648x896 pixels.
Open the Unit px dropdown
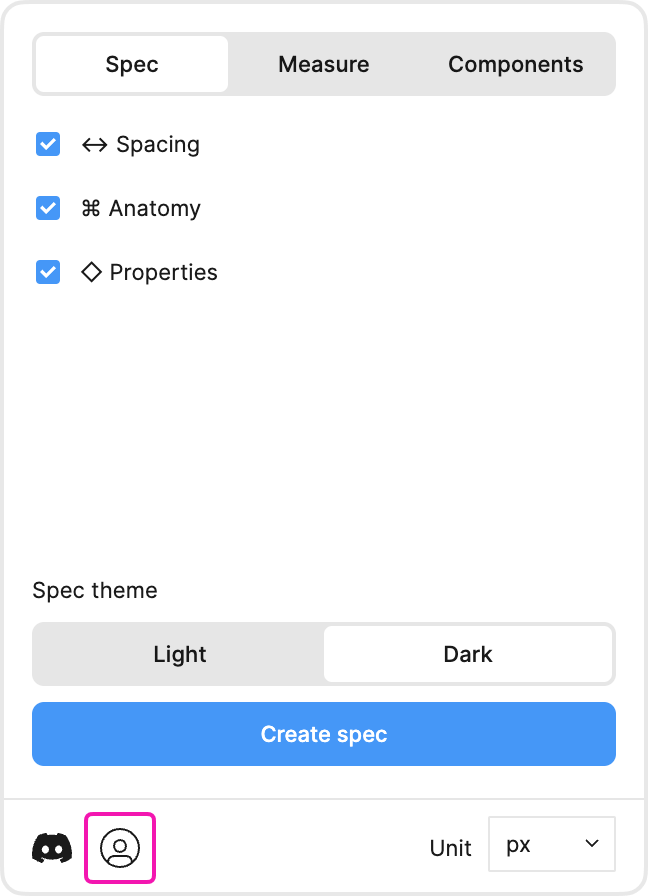click(551, 844)
